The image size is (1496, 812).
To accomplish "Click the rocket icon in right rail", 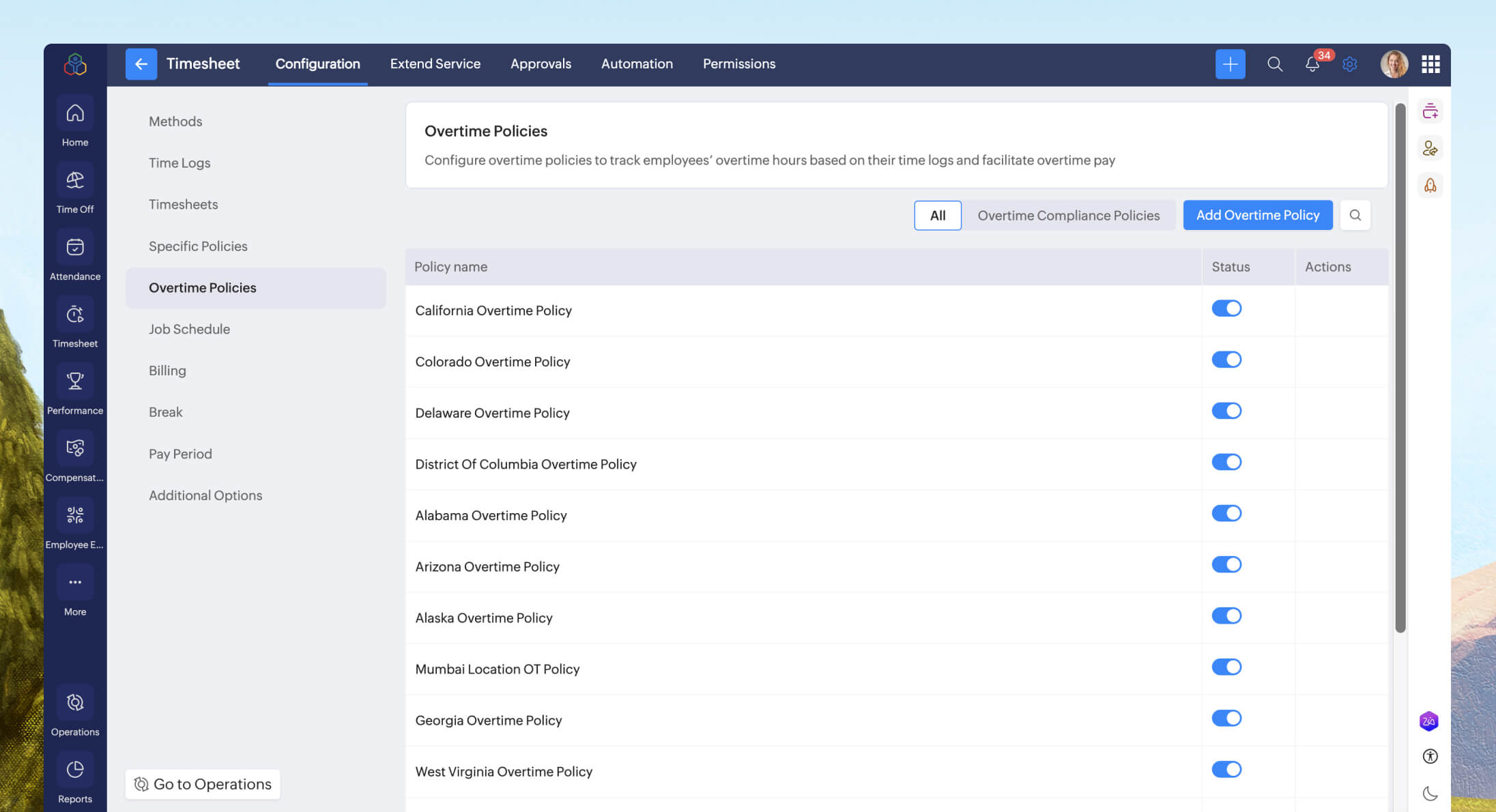I will pos(1430,186).
